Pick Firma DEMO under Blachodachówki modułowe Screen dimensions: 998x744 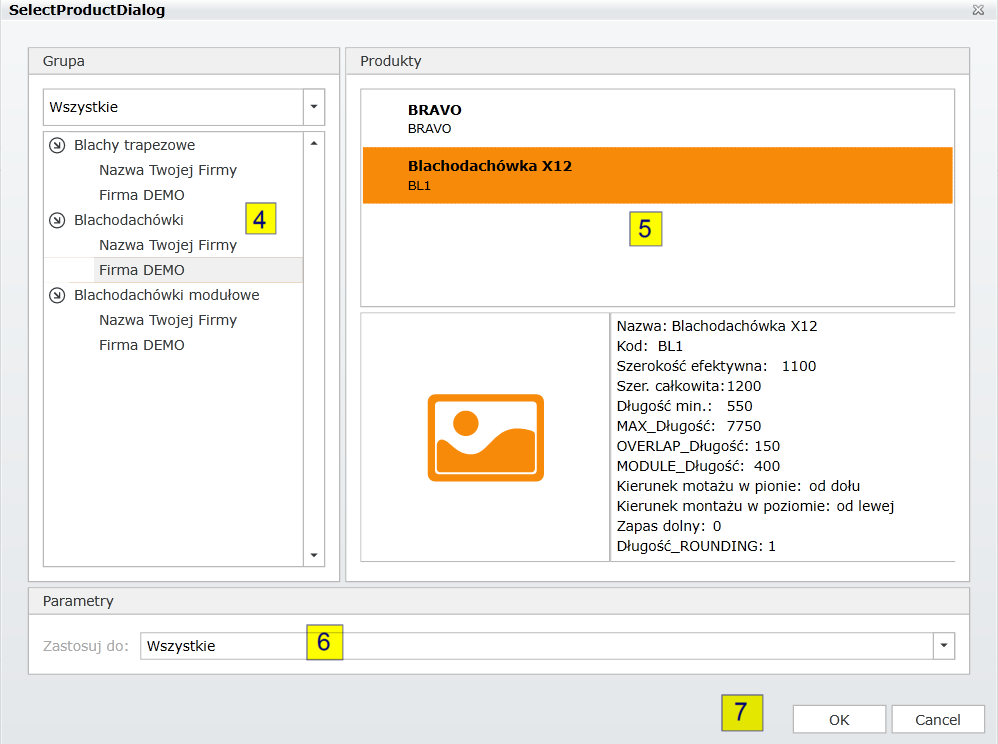[x=142, y=345]
